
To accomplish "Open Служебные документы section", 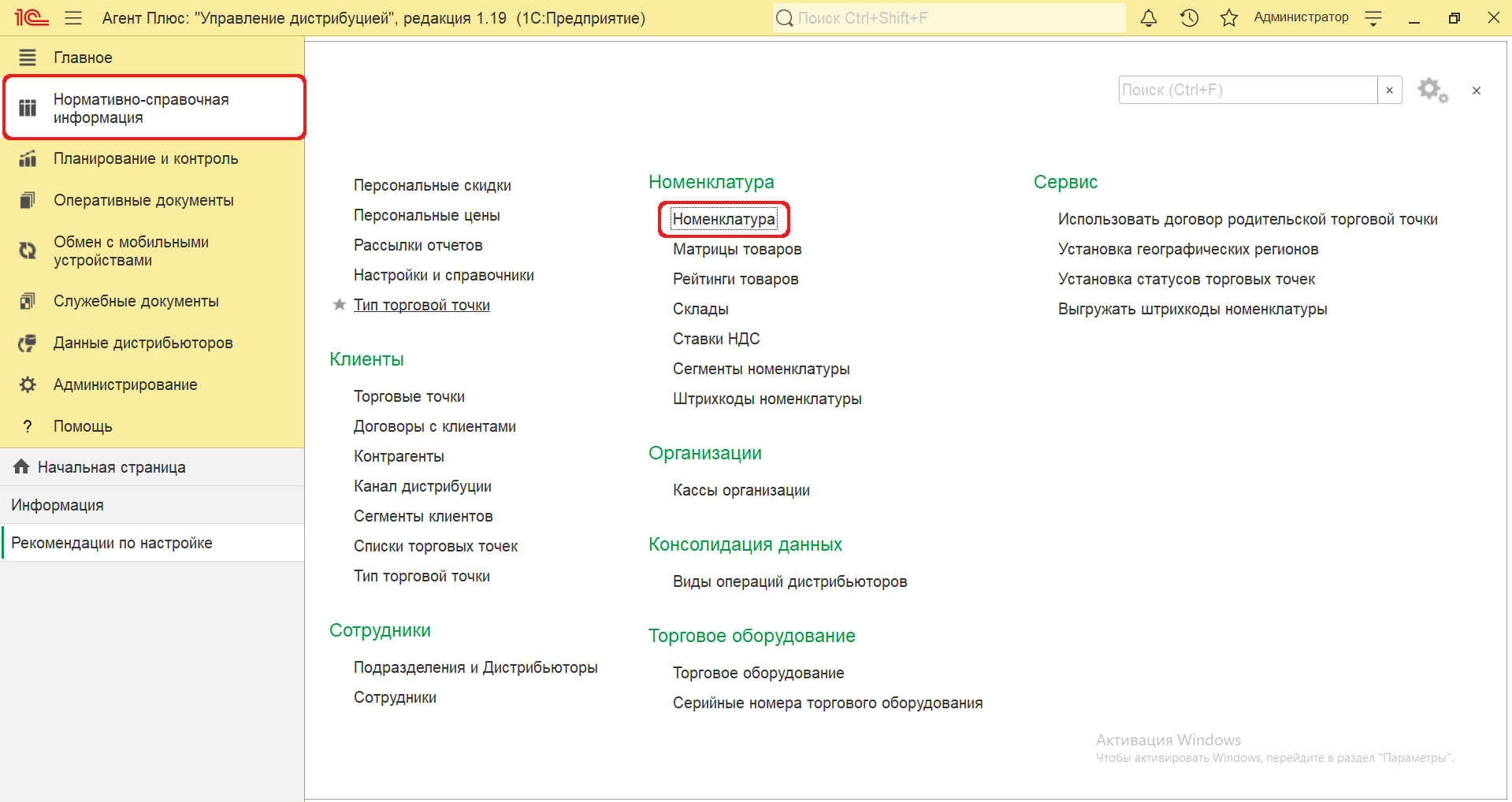I will coord(152,301).
